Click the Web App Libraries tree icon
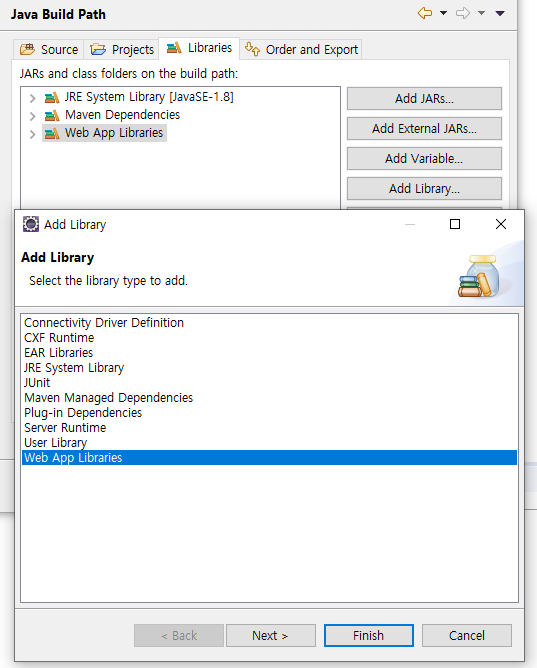 tap(52, 133)
